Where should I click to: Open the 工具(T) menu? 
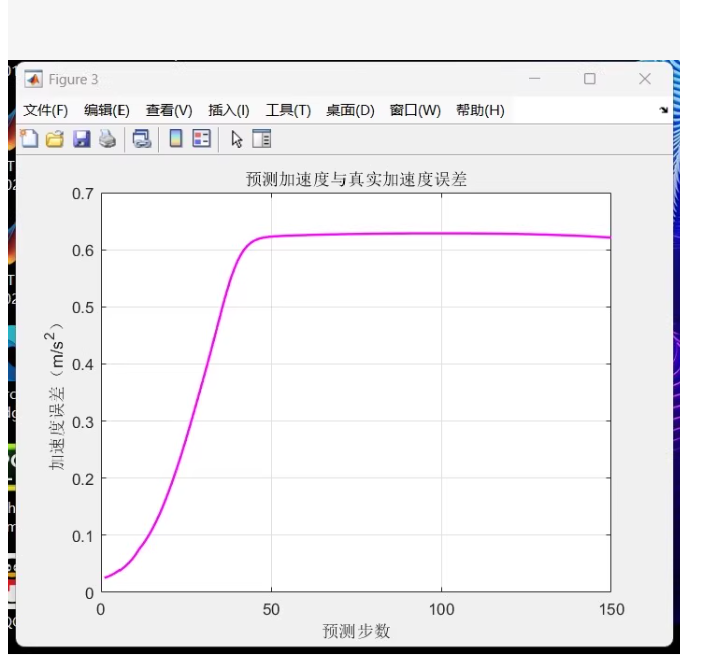click(288, 110)
